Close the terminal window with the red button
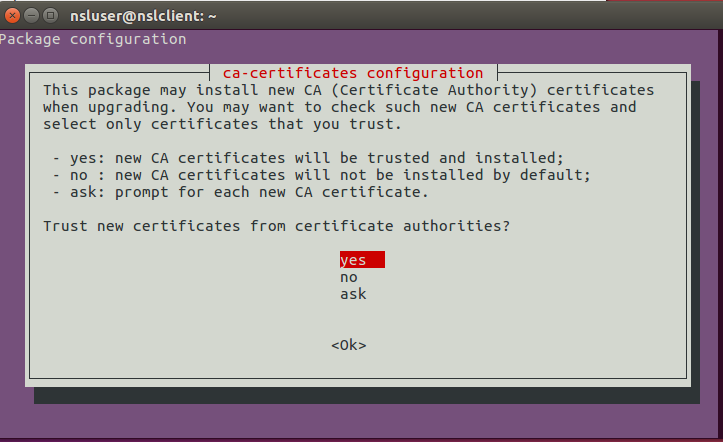 point(12,16)
